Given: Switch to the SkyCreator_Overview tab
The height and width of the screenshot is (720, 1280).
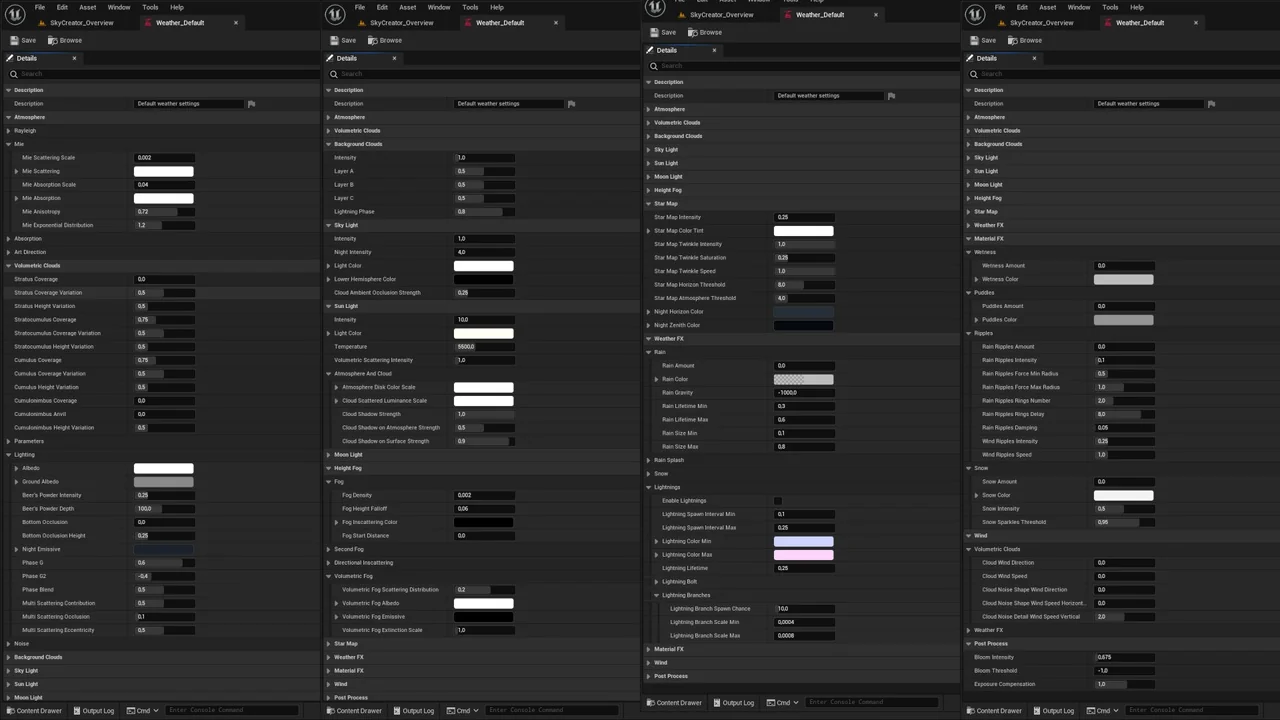Looking at the screenshot, I should [x=721, y=14].
